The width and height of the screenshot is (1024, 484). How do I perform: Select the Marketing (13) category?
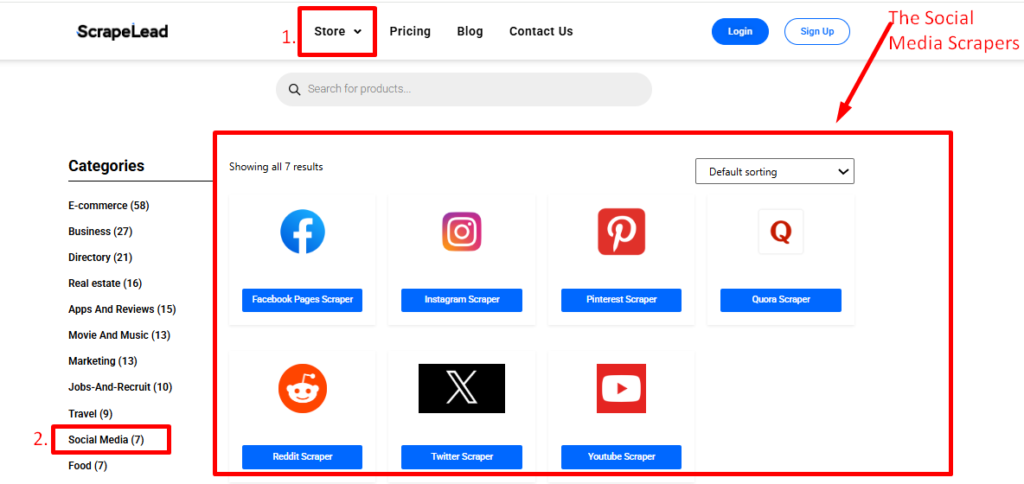click(103, 361)
